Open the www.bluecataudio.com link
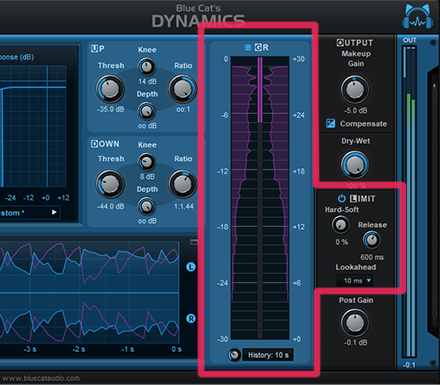This screenshot has width=440, height=385. [41, 378]
